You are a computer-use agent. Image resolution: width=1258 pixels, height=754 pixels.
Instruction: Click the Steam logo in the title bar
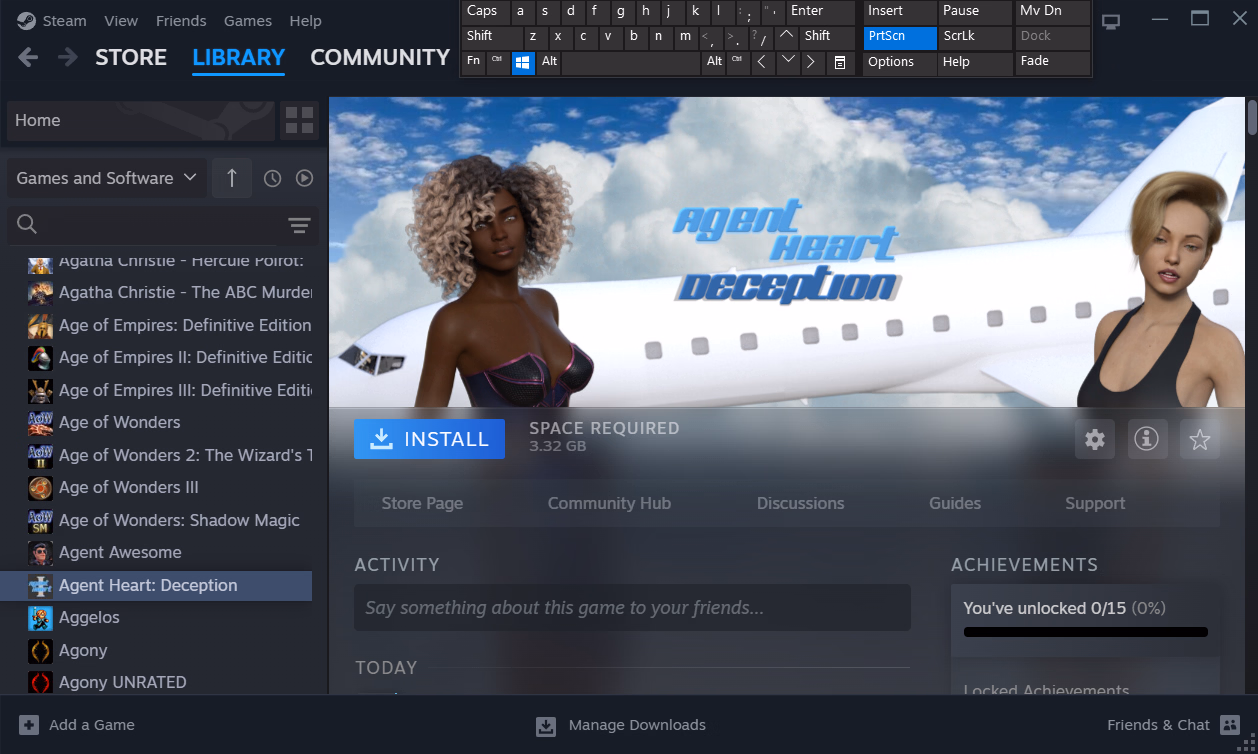tap(26, 20)
